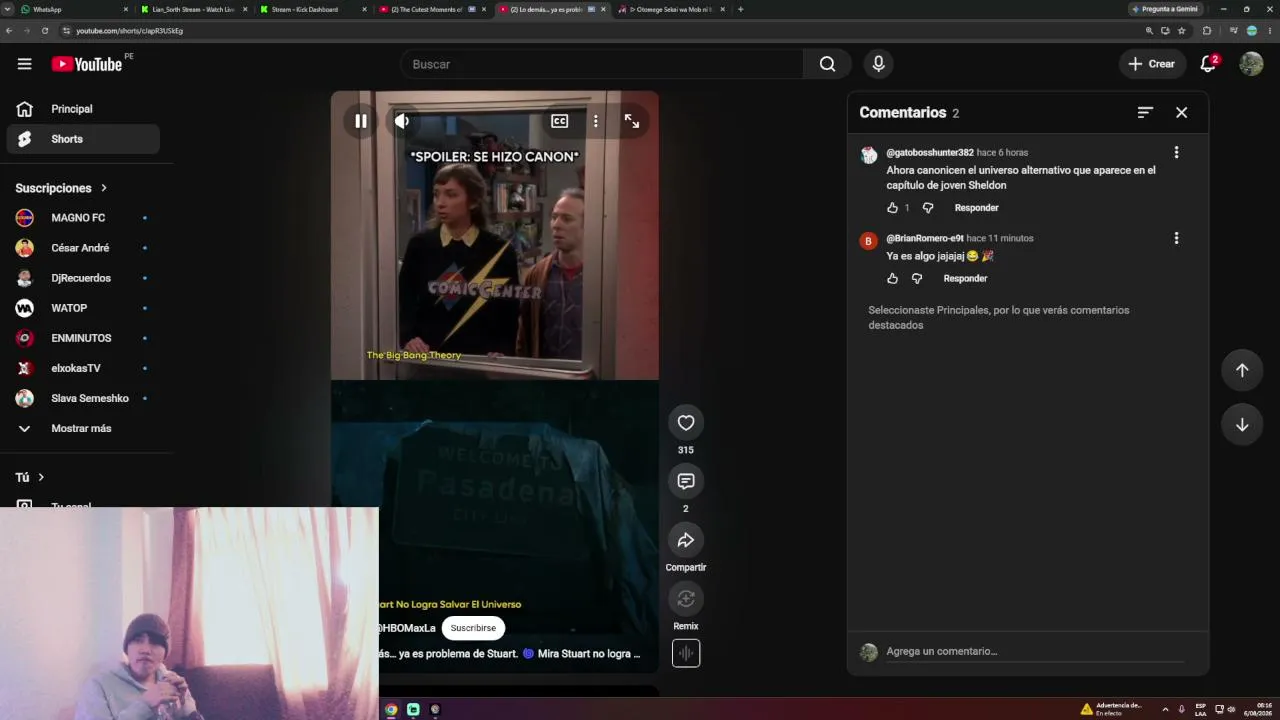Open Shorts in the sidebar
The height and width of the screenshot is (720, 1280).
83,139
